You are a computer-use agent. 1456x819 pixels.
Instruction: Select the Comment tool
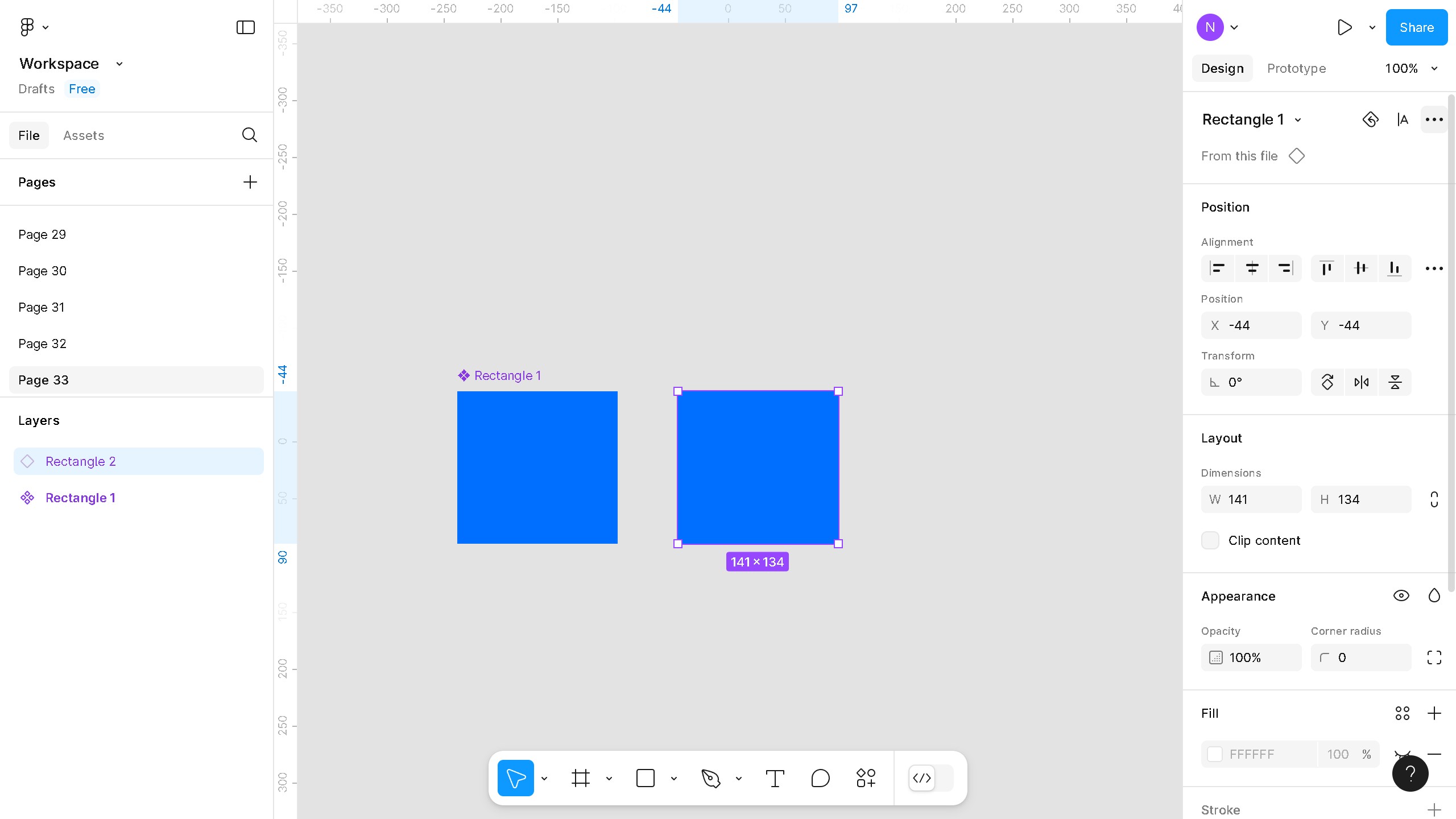click(x=820, y=778)
